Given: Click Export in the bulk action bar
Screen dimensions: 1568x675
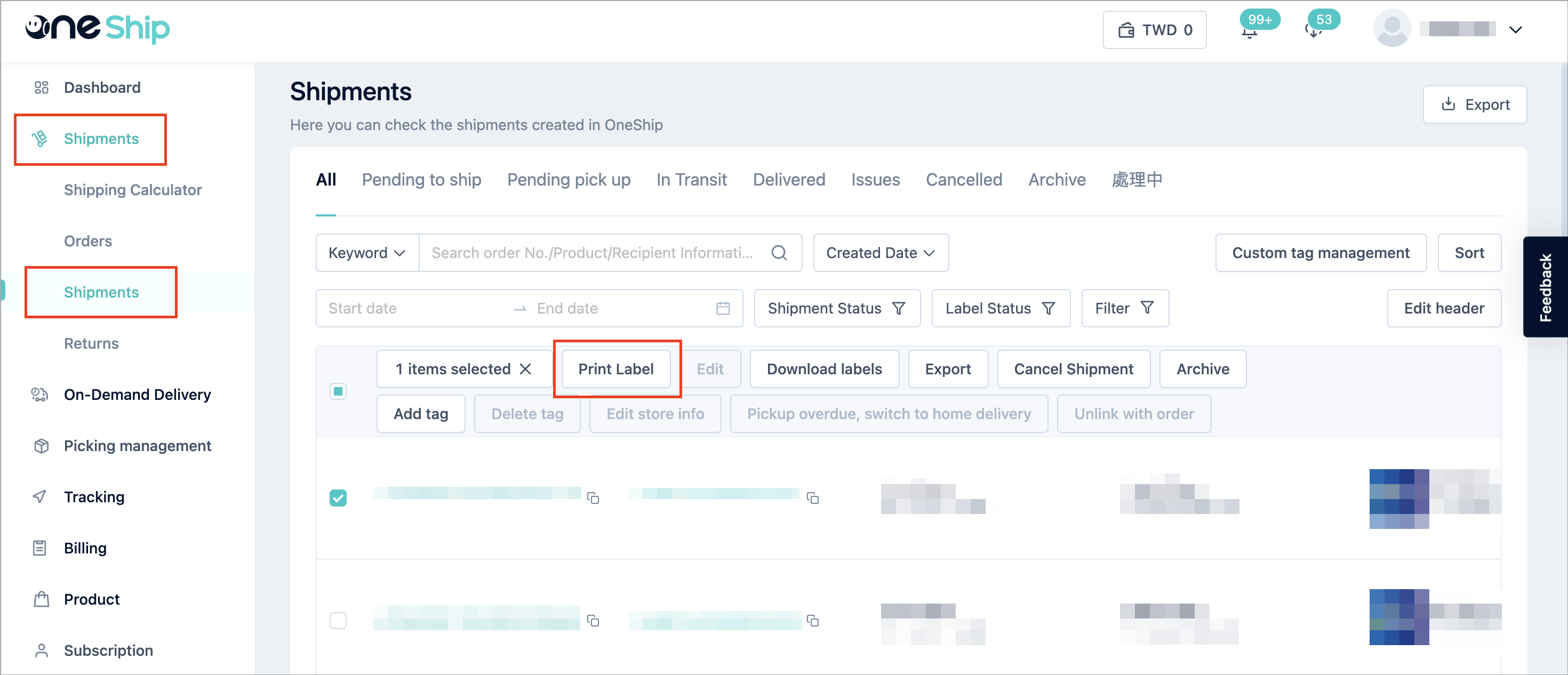Looking at the screenshot, I should (947, 369).
